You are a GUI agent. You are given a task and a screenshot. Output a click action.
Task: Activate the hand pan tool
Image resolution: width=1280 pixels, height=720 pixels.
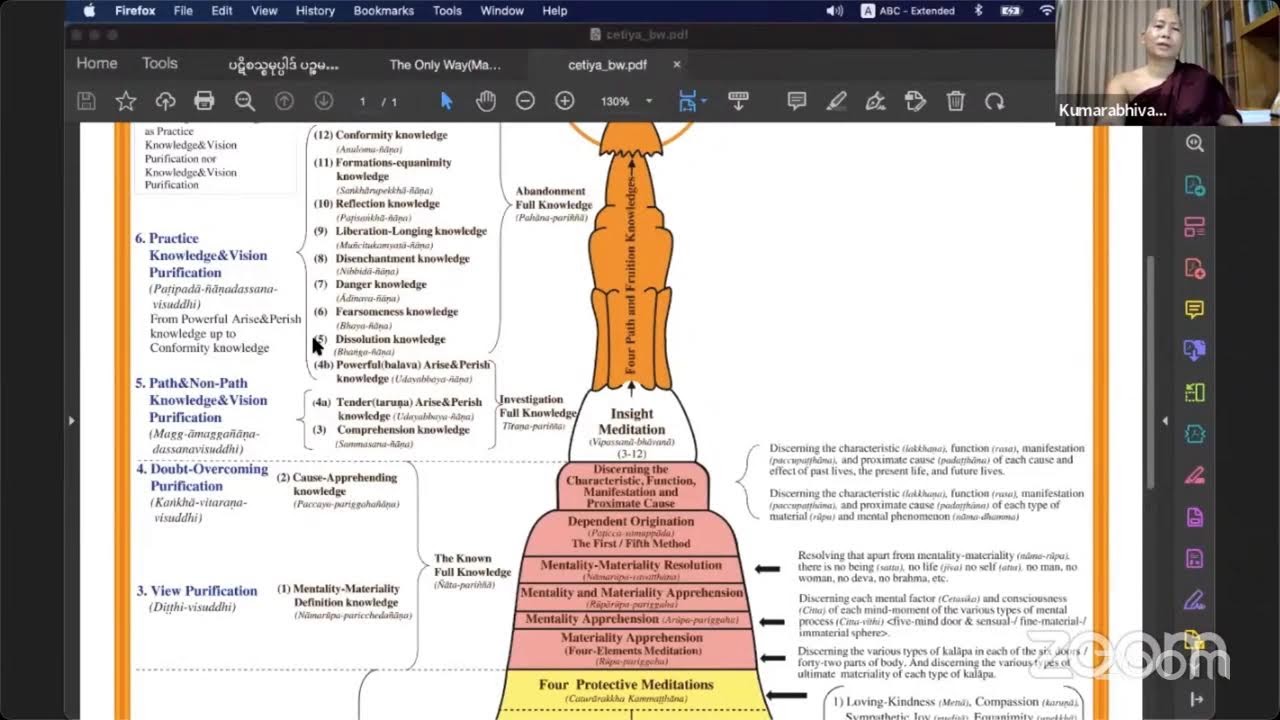click(485, 101)
